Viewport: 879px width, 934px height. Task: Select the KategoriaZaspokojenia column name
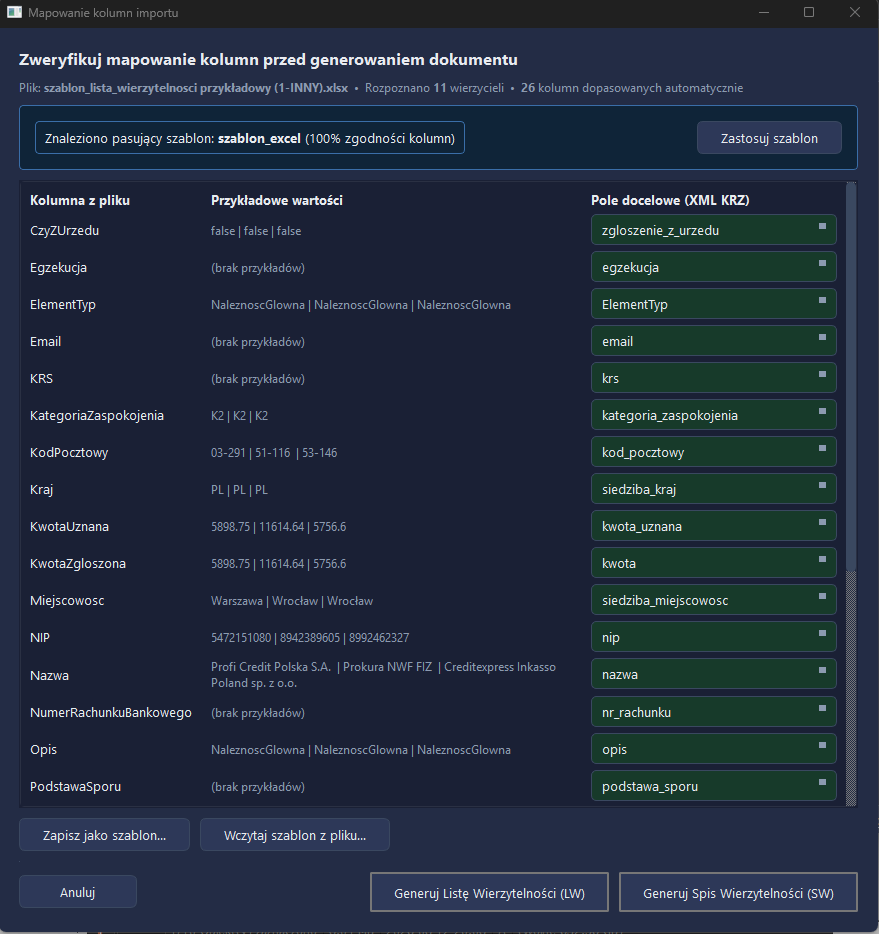coord(96,415)
